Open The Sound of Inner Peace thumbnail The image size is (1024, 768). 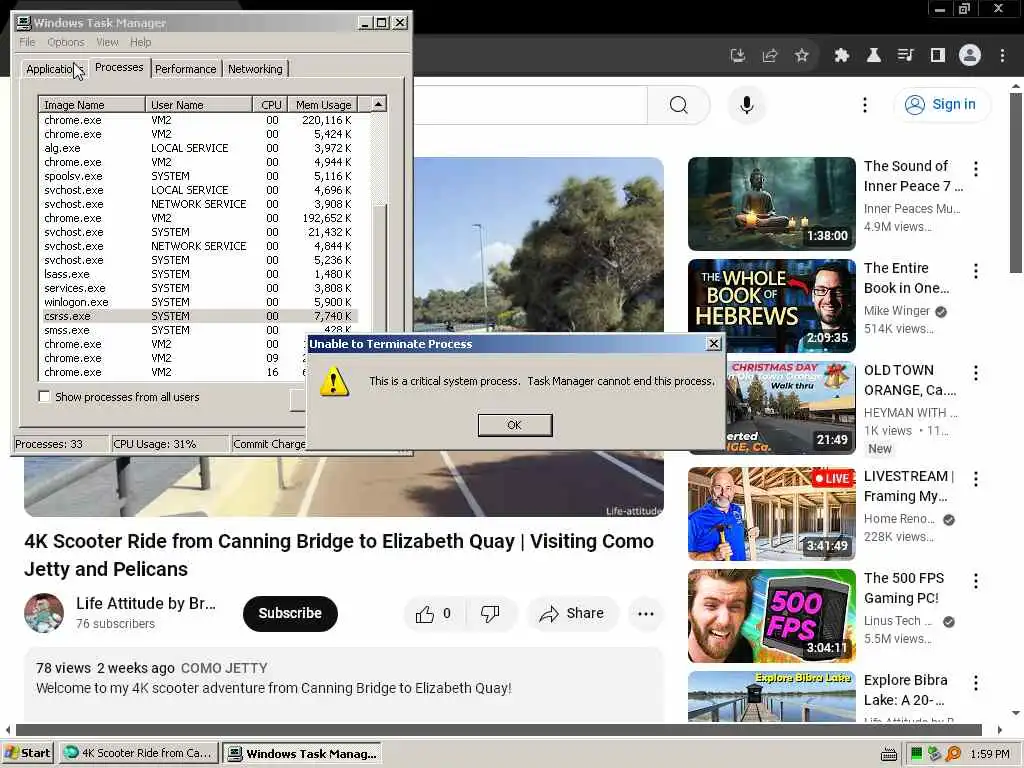pos(771,204)
